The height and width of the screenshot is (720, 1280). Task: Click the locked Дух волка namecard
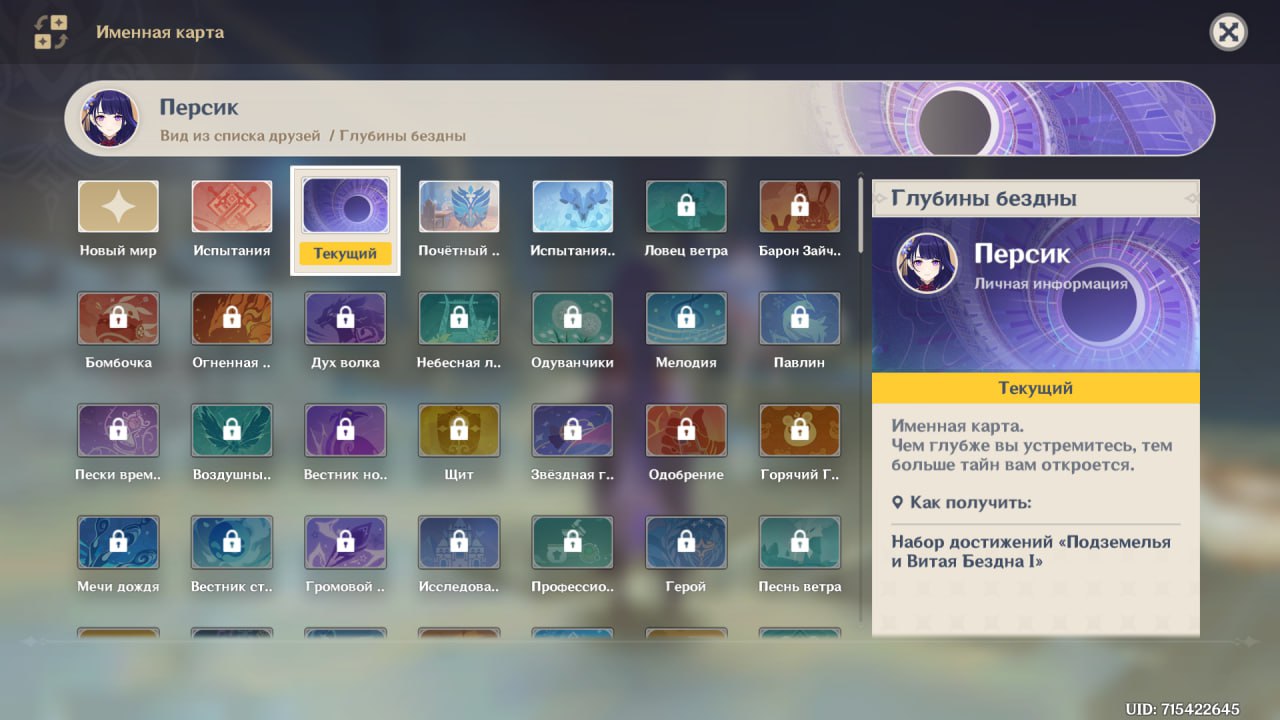coord(345,332)
